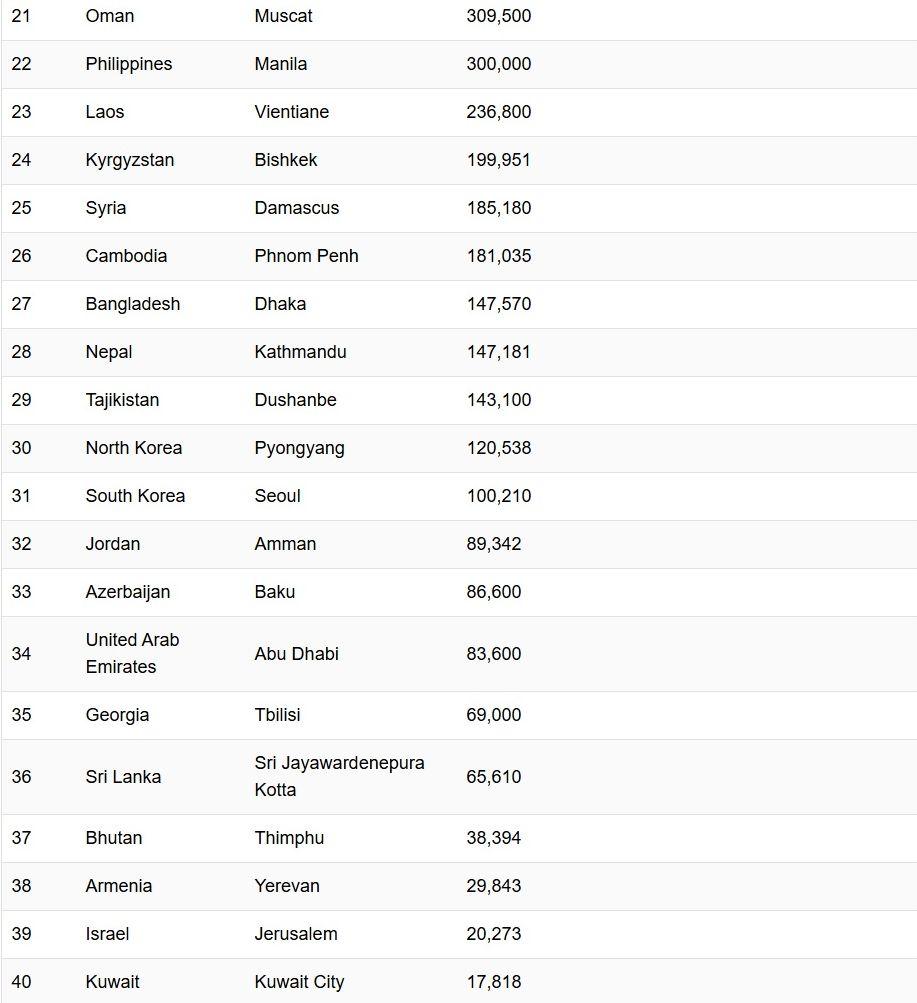This screenshot has height=1003, width=917.
Task: Click the Dushanbe cell
Action: (295, 400)
